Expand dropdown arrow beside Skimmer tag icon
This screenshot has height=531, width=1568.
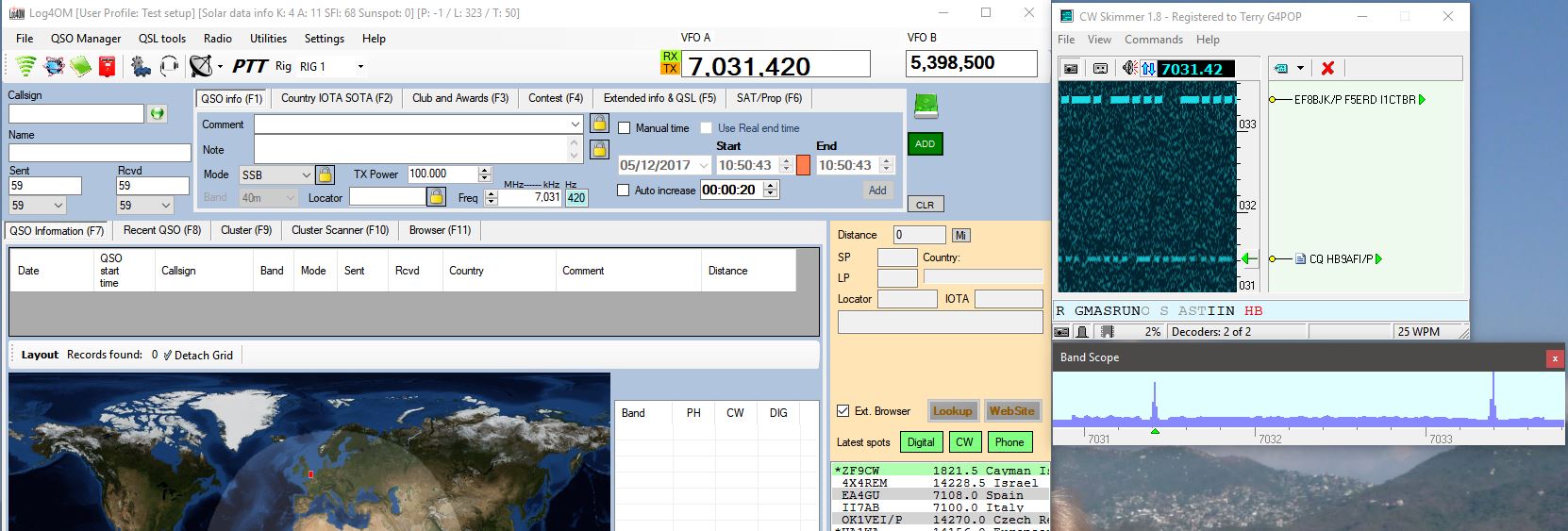1300,68
